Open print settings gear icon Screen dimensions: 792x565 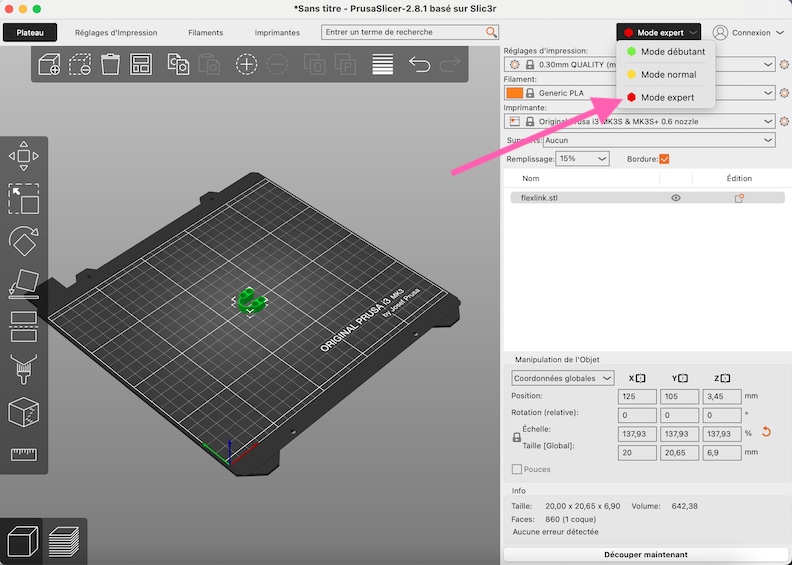click(x=784, y=65)
